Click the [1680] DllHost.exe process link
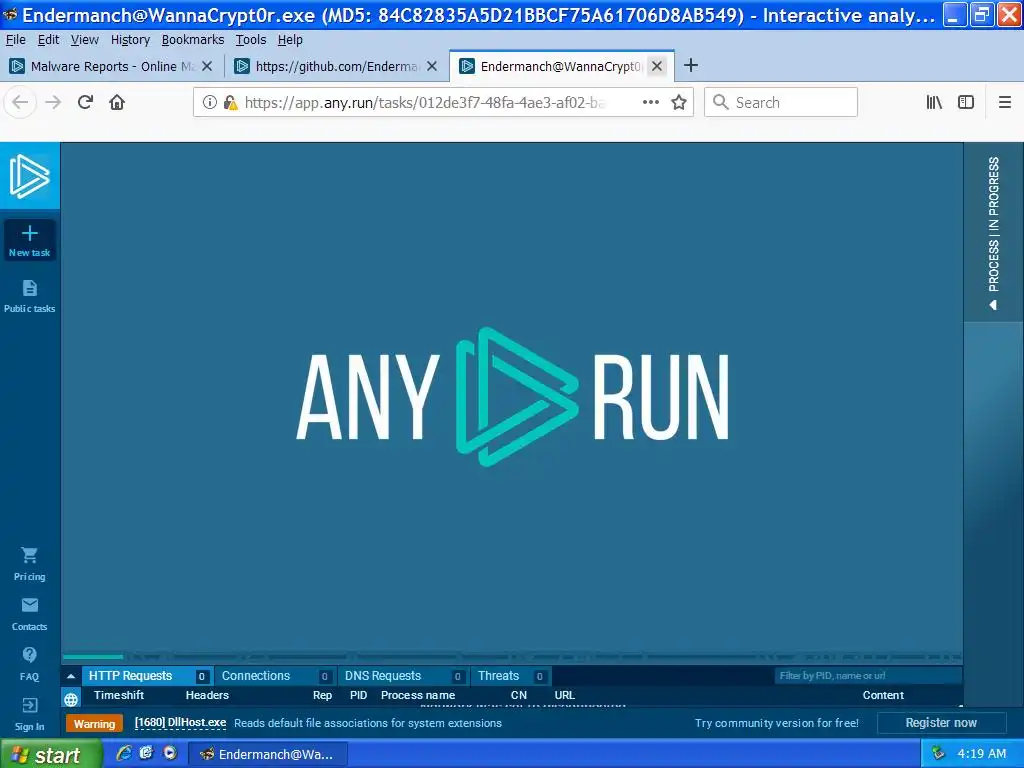This screenshot has width=1024, height=768. point(180,723)
